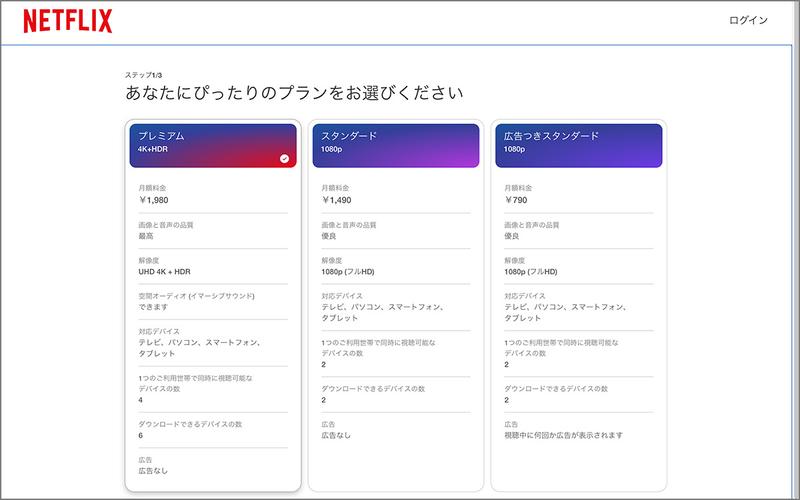Select the プレミアム plan header
This screenshot has width=800, height=500.
(x=213, y=145)
